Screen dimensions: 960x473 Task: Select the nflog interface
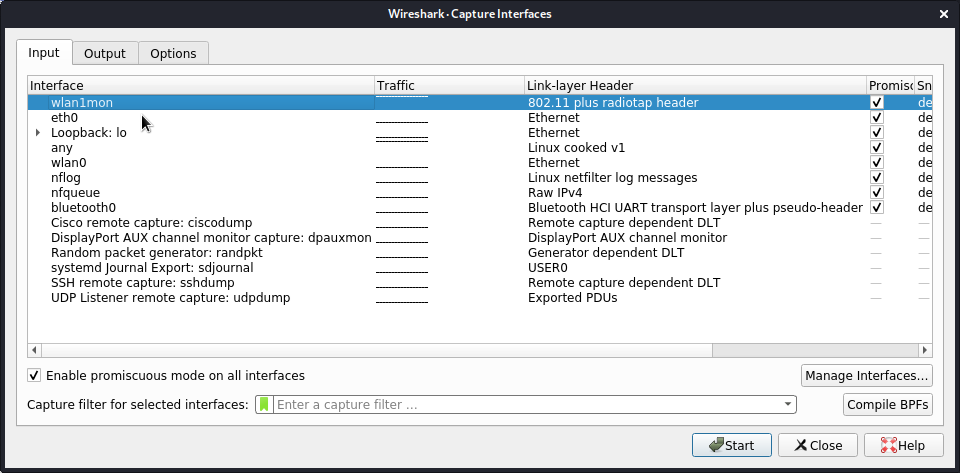point(66,177)
